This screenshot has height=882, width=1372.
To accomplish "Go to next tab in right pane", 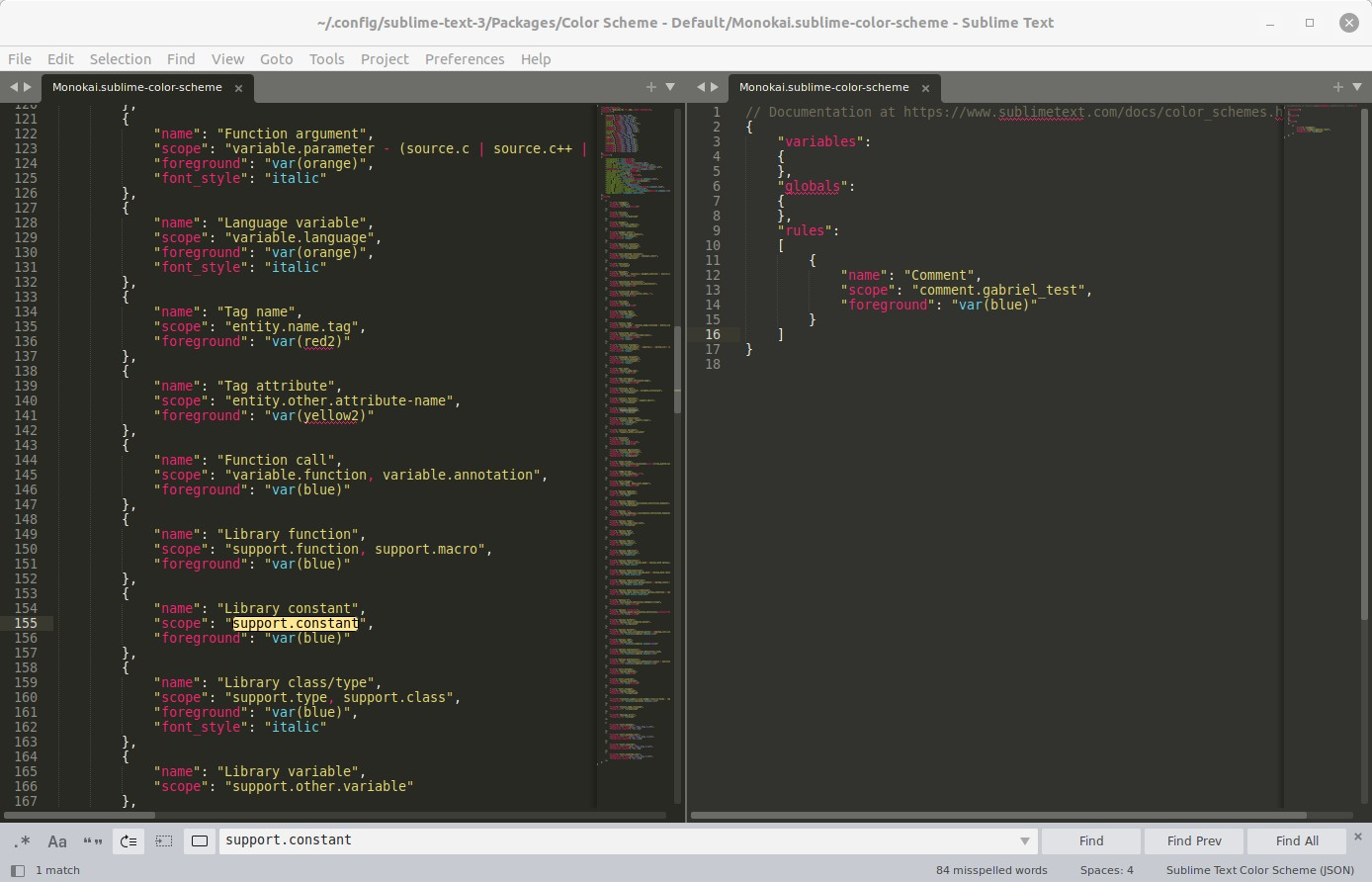I will (x=715, y=87).
